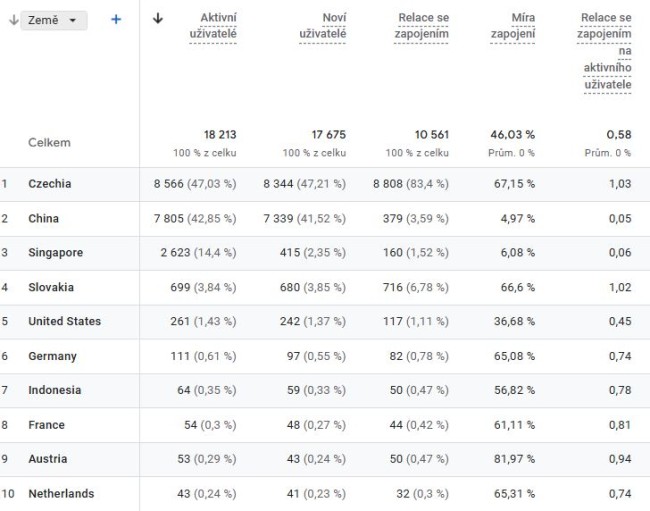Click descending sort arrow for Aktivní uživatelé
Image resolution: width=650 pixels, height=511 pixels.
(158, 18)
